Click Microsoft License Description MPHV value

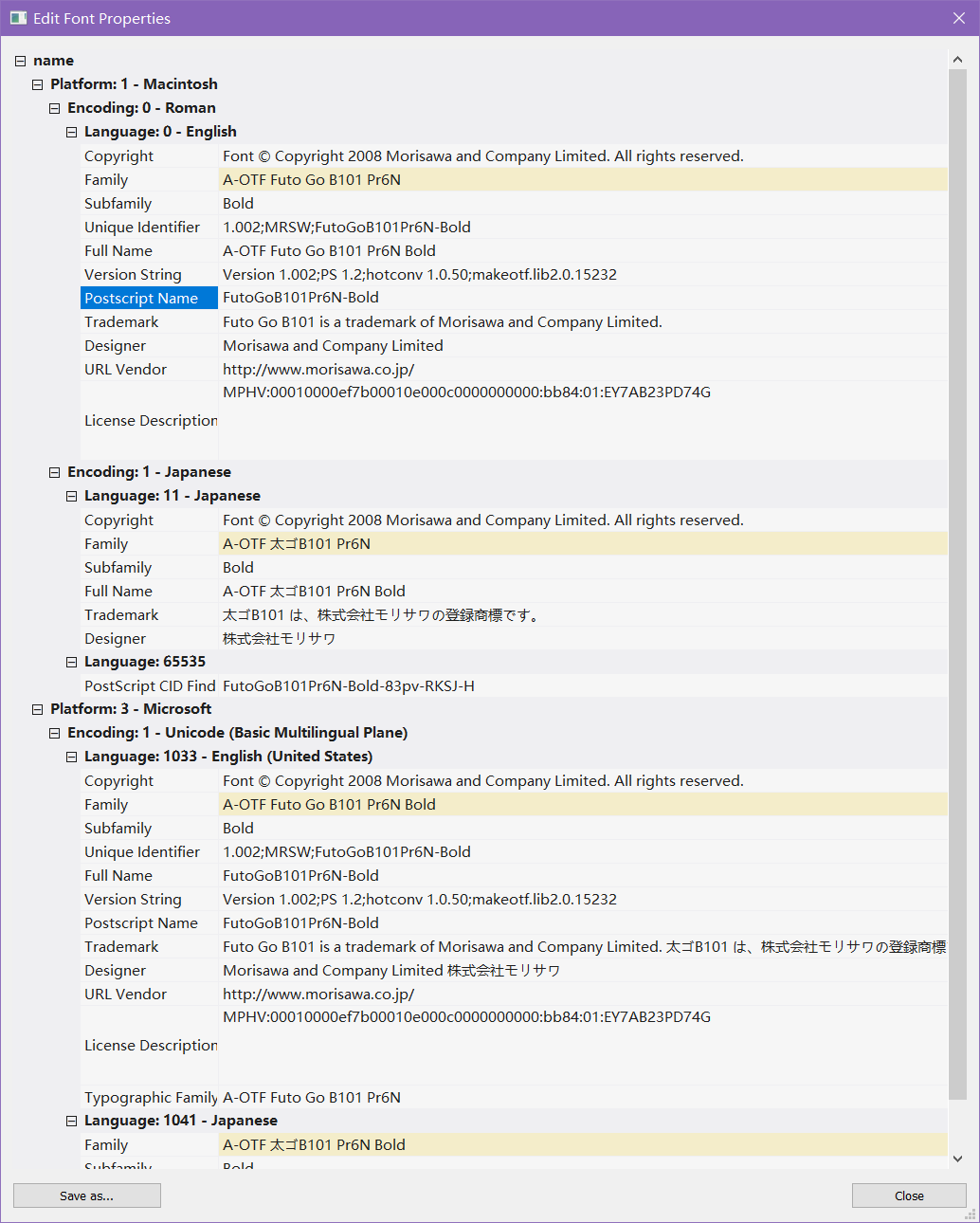pos(583,1045)
